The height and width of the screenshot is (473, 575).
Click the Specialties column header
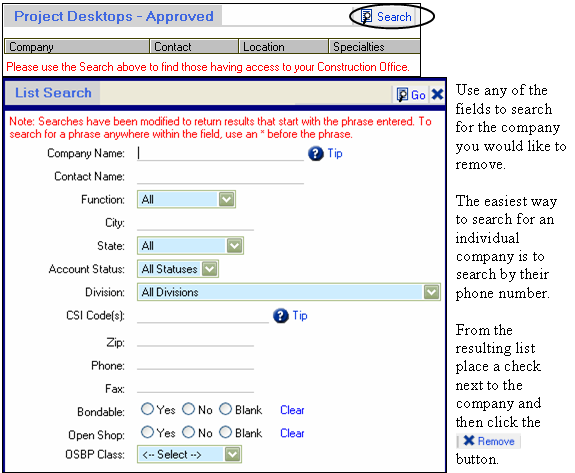pos(374,47)
